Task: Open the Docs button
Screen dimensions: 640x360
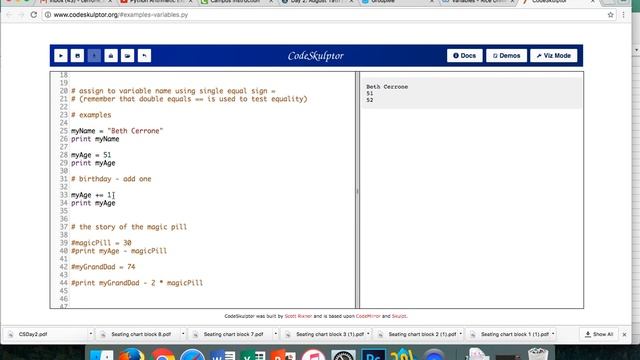Action: point(464,56)
